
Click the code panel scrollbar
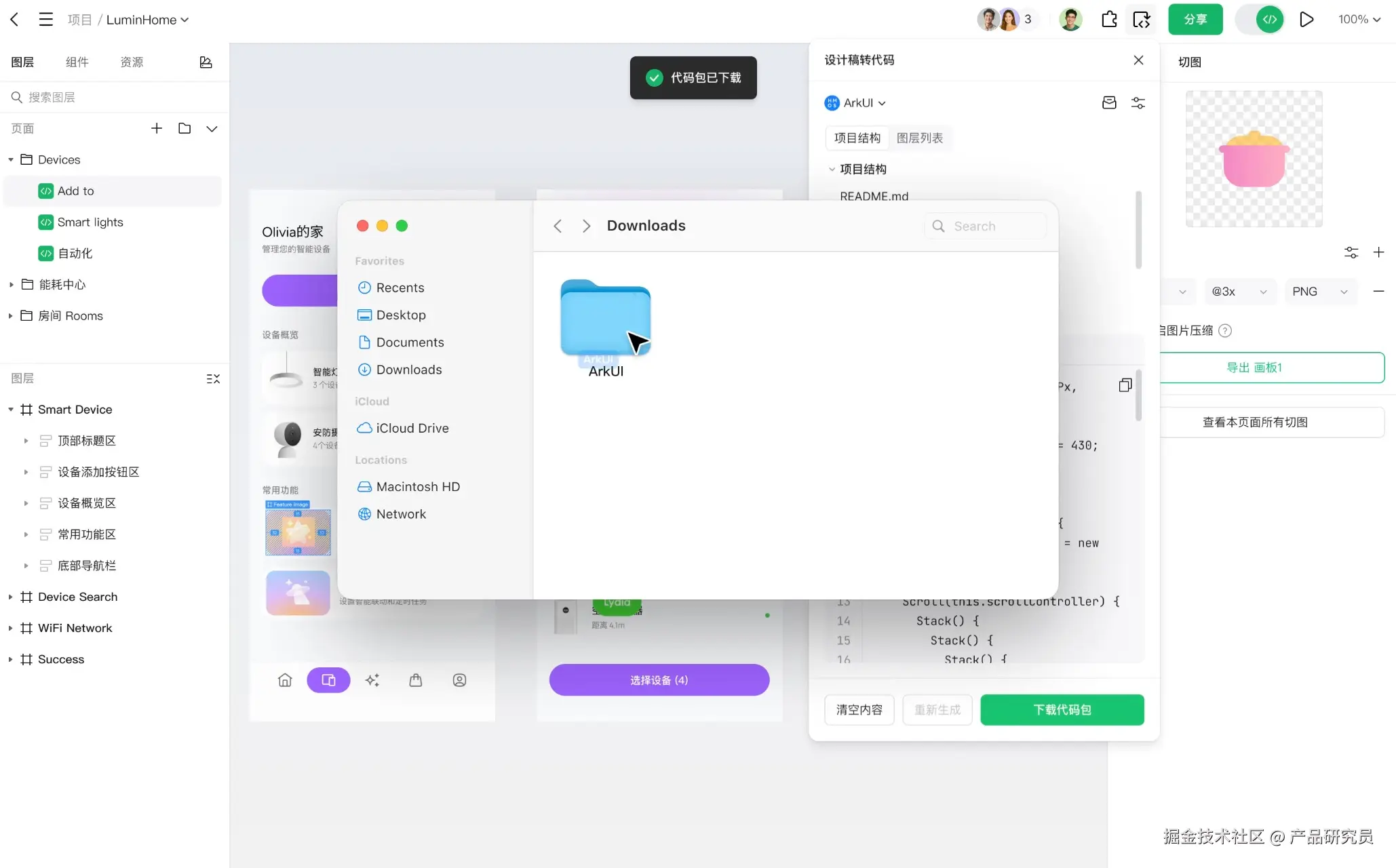[x=1138, y=395]
